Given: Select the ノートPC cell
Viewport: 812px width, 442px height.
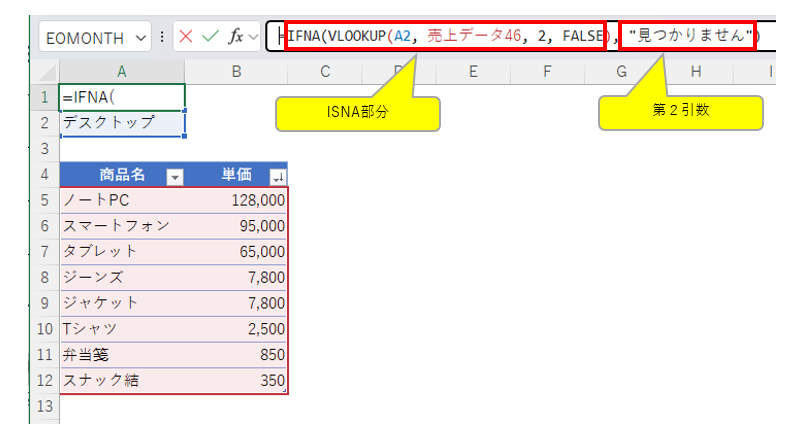Looking at the screenshot, I should click(x=122, y=201).
